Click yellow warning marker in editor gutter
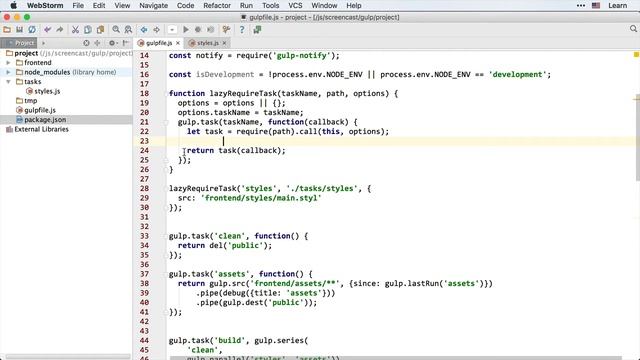The height and width of the screenshot is (360, 640). tap(636, 54)
